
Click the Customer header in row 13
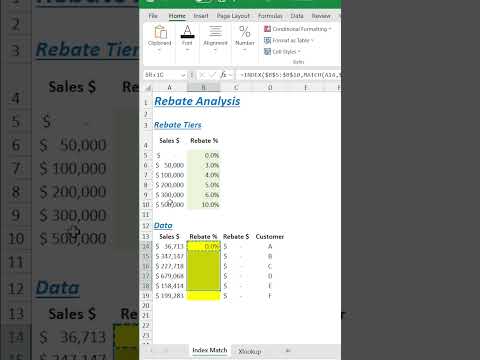[270, 237]
